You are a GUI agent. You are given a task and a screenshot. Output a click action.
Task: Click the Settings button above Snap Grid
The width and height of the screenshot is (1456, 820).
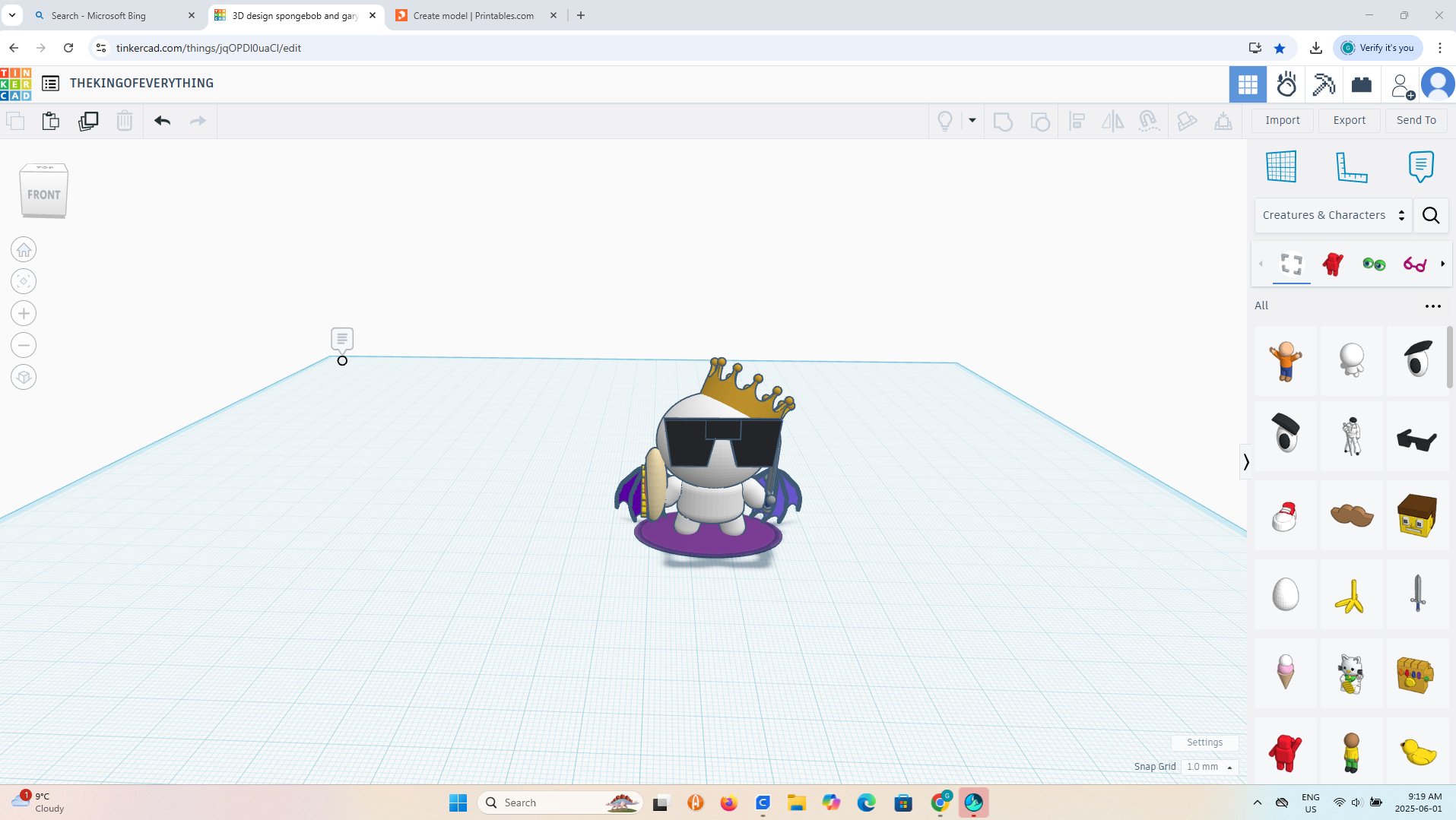[1204, 742]
